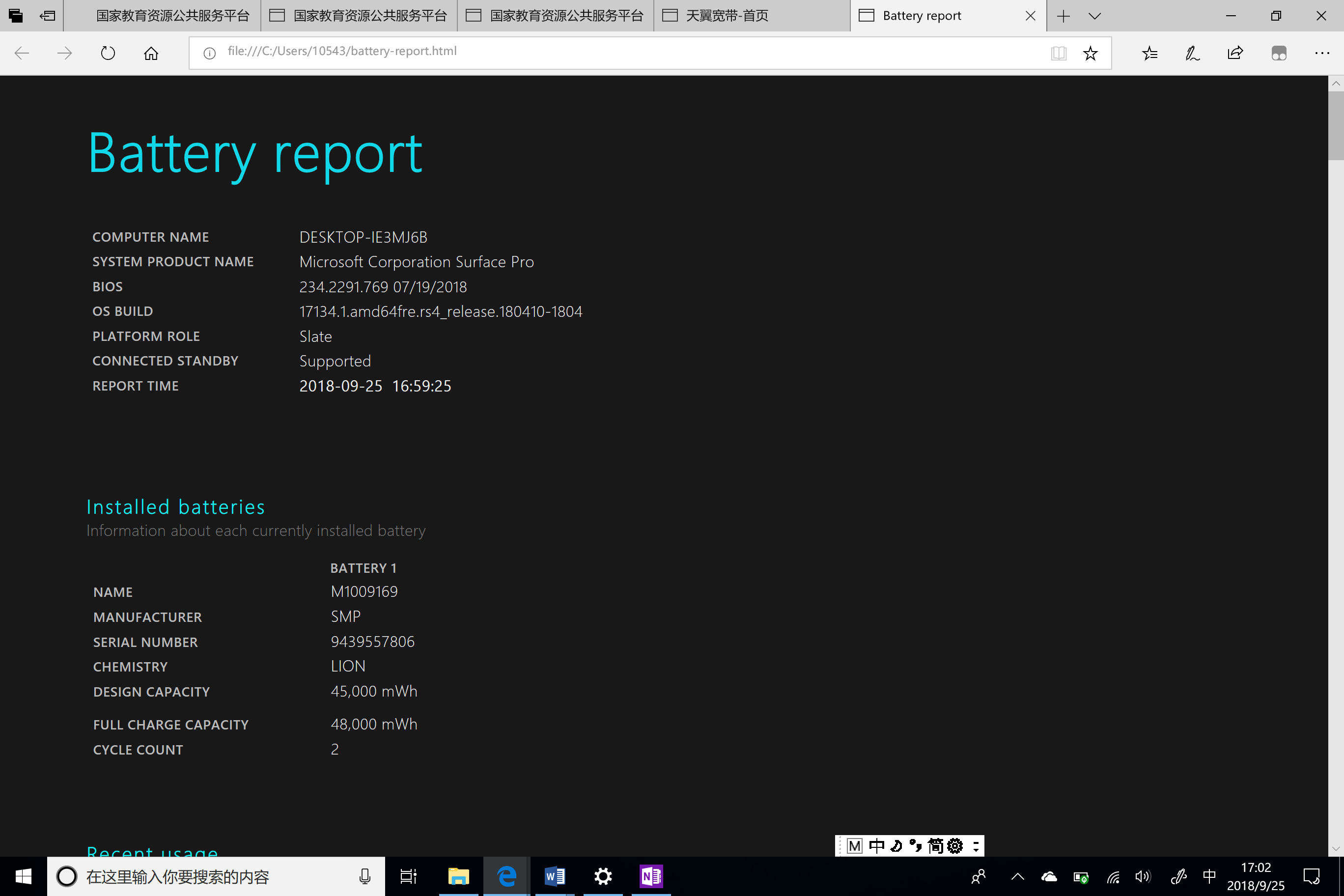1344x896 pixels.
Task: Click the scrollbar down arrow
Action: click(x=1336, y=848)
